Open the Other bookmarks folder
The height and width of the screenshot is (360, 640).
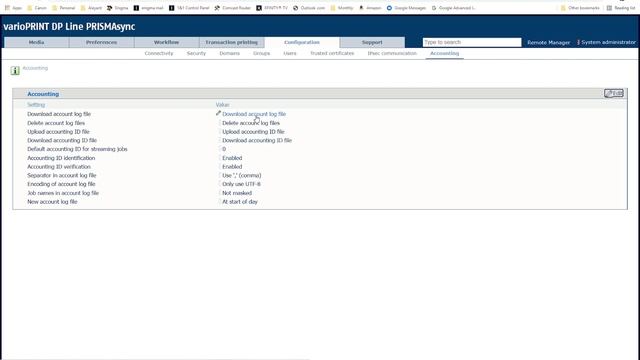(580, 8)
